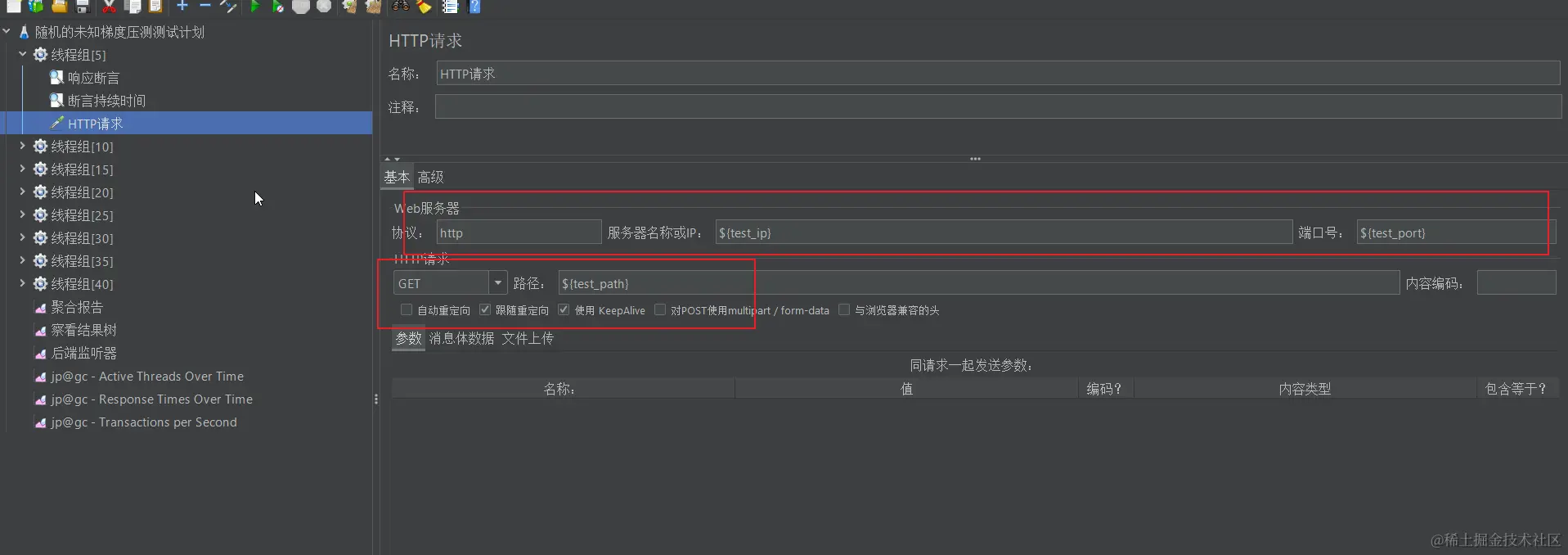Image resolution: width=1568 pixels, height=555 pixels.
Task: Click the Paste clipboard icon
Action: [155, 6]
